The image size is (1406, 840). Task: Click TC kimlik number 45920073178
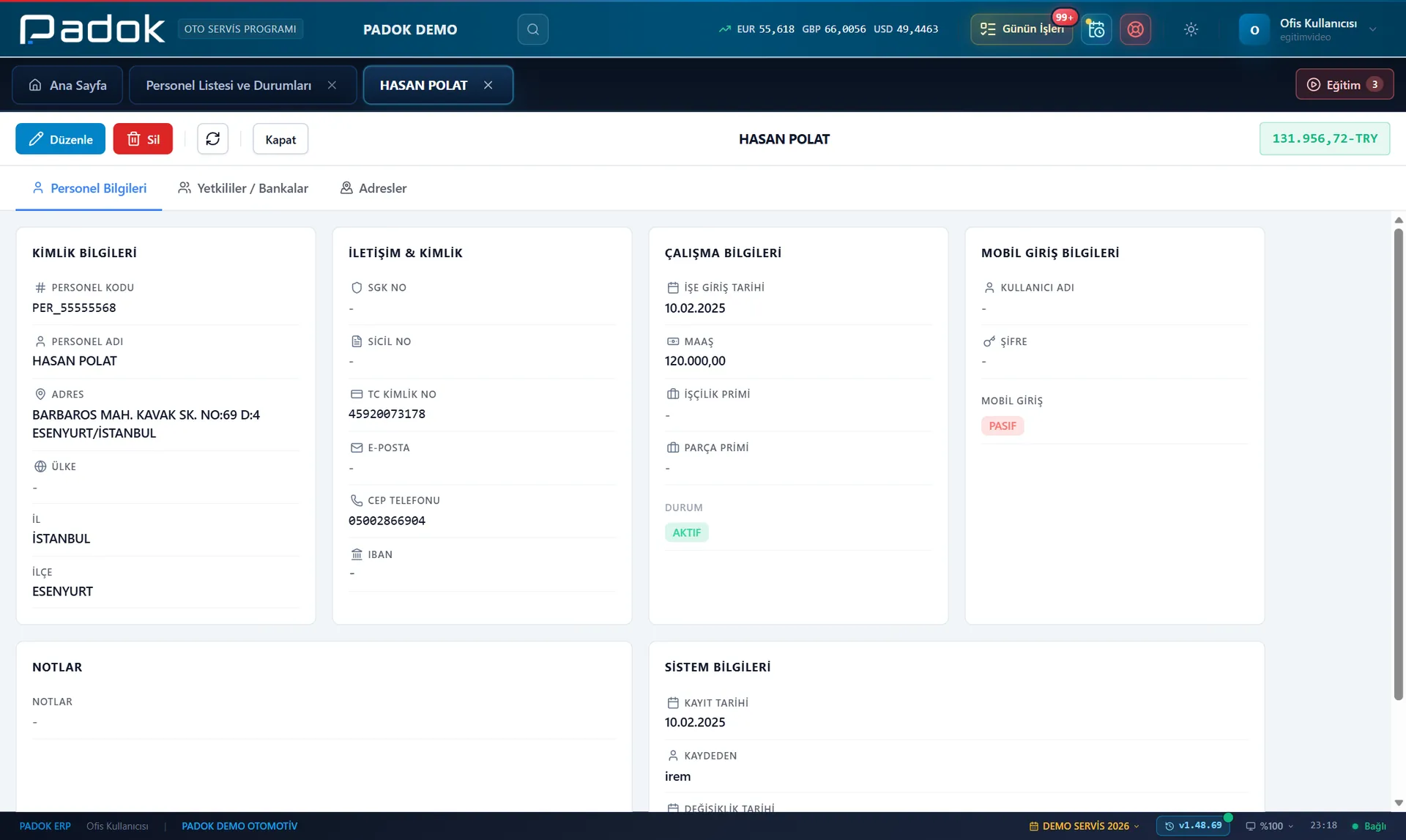click(x=387, y=414)
